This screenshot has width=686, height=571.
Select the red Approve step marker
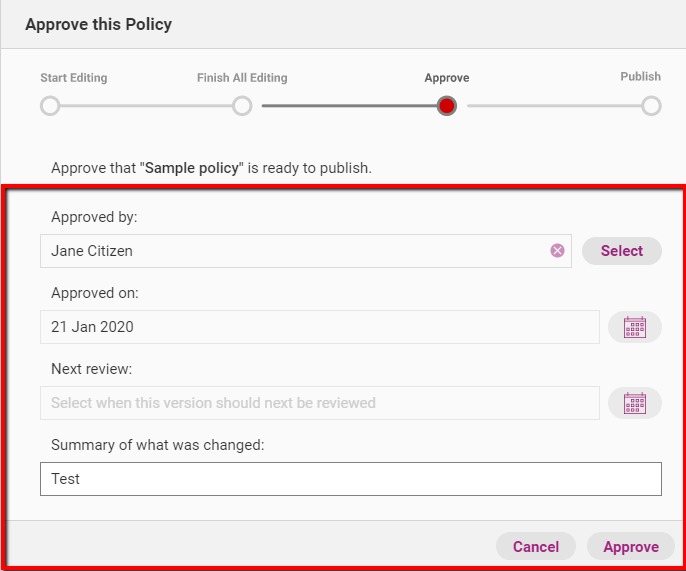(x=447, y=106)
